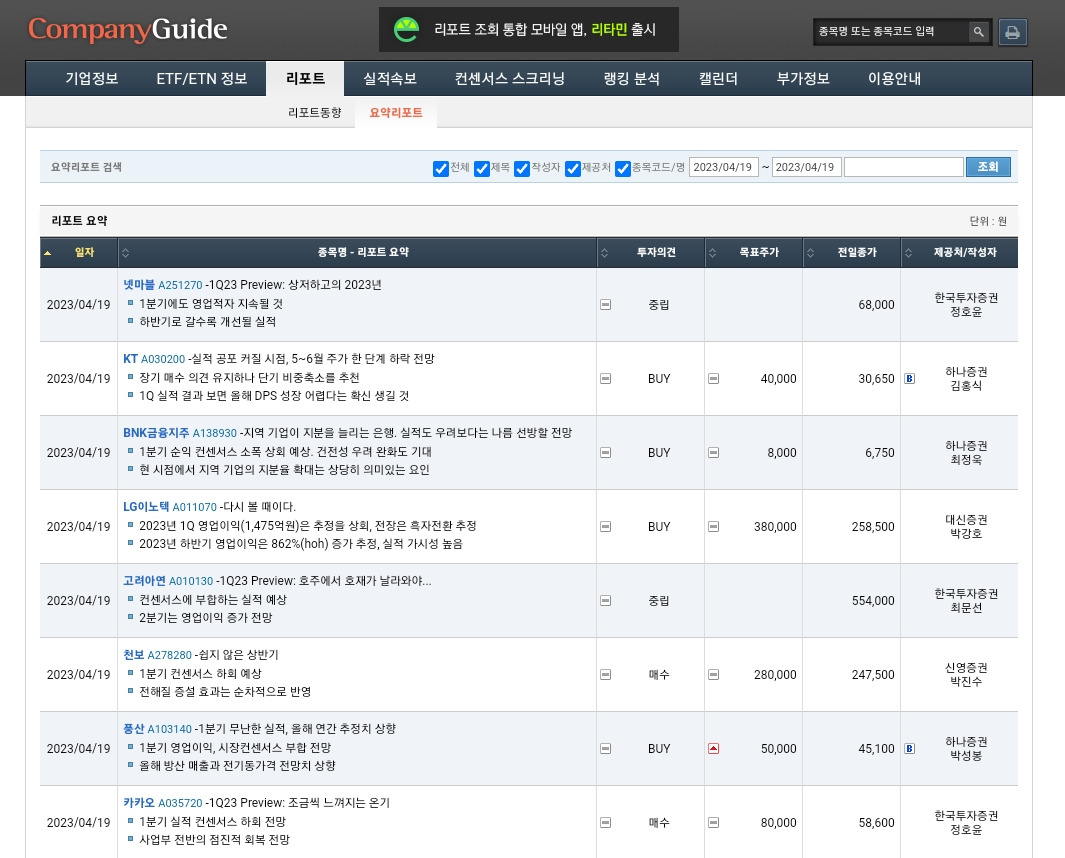Click the green 리타민 app icon in the banner
This screenshot has height=858, width=1065.
click(x=406, y=29)
